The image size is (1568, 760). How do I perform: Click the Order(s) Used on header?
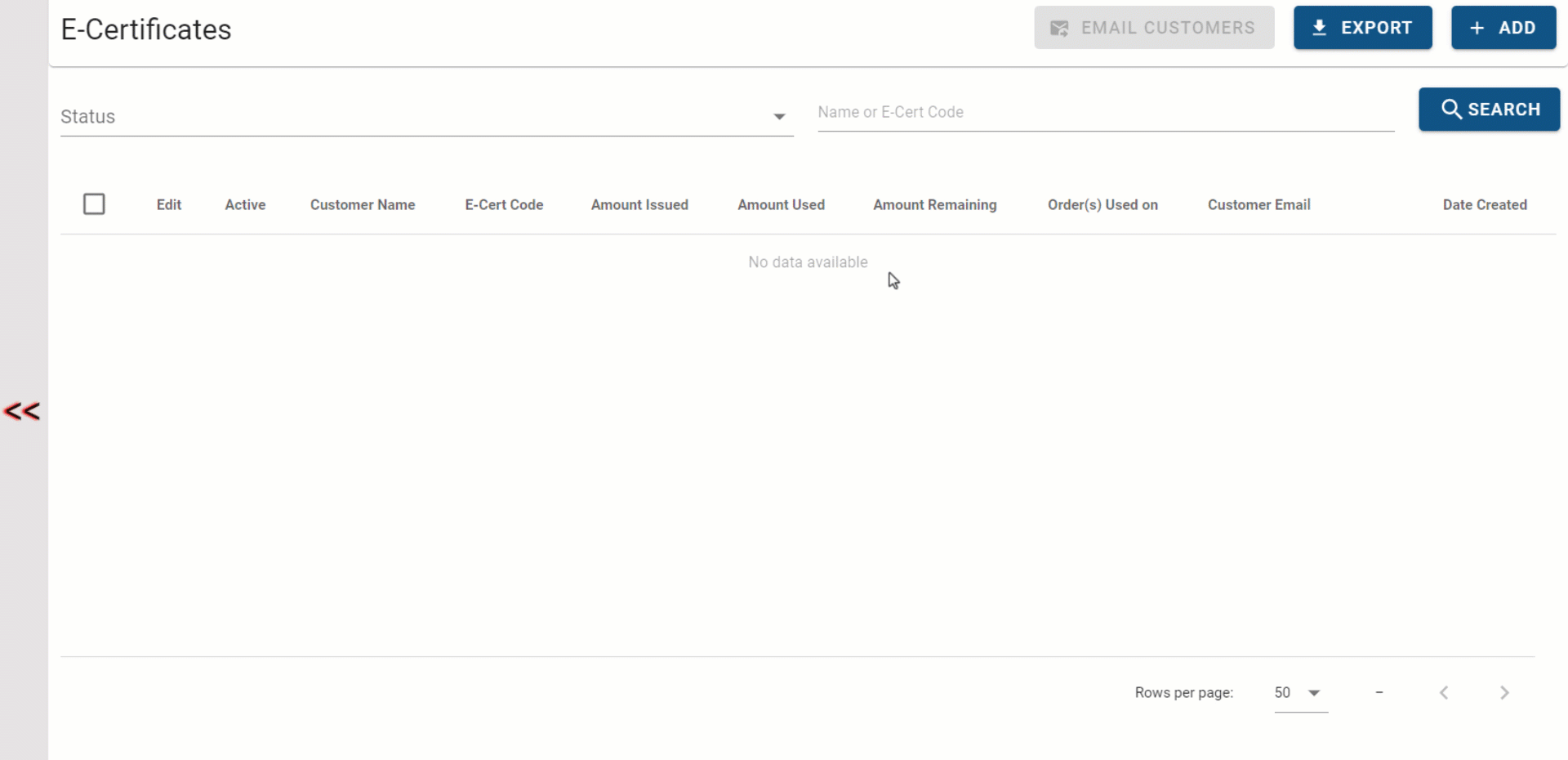[1102, 205]
